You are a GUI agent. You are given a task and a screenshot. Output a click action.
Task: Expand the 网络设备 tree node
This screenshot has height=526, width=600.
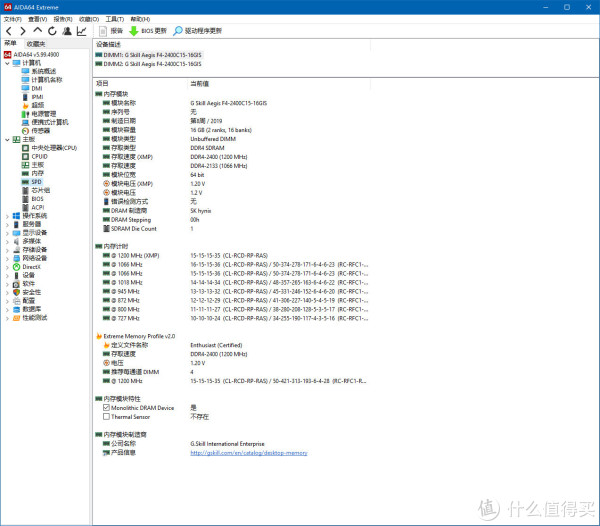7,258
